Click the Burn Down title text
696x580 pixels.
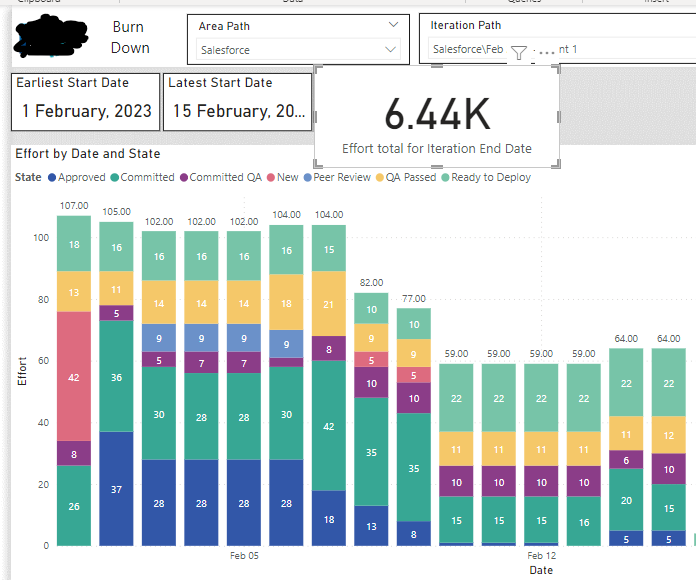click(x=129, y=37)
